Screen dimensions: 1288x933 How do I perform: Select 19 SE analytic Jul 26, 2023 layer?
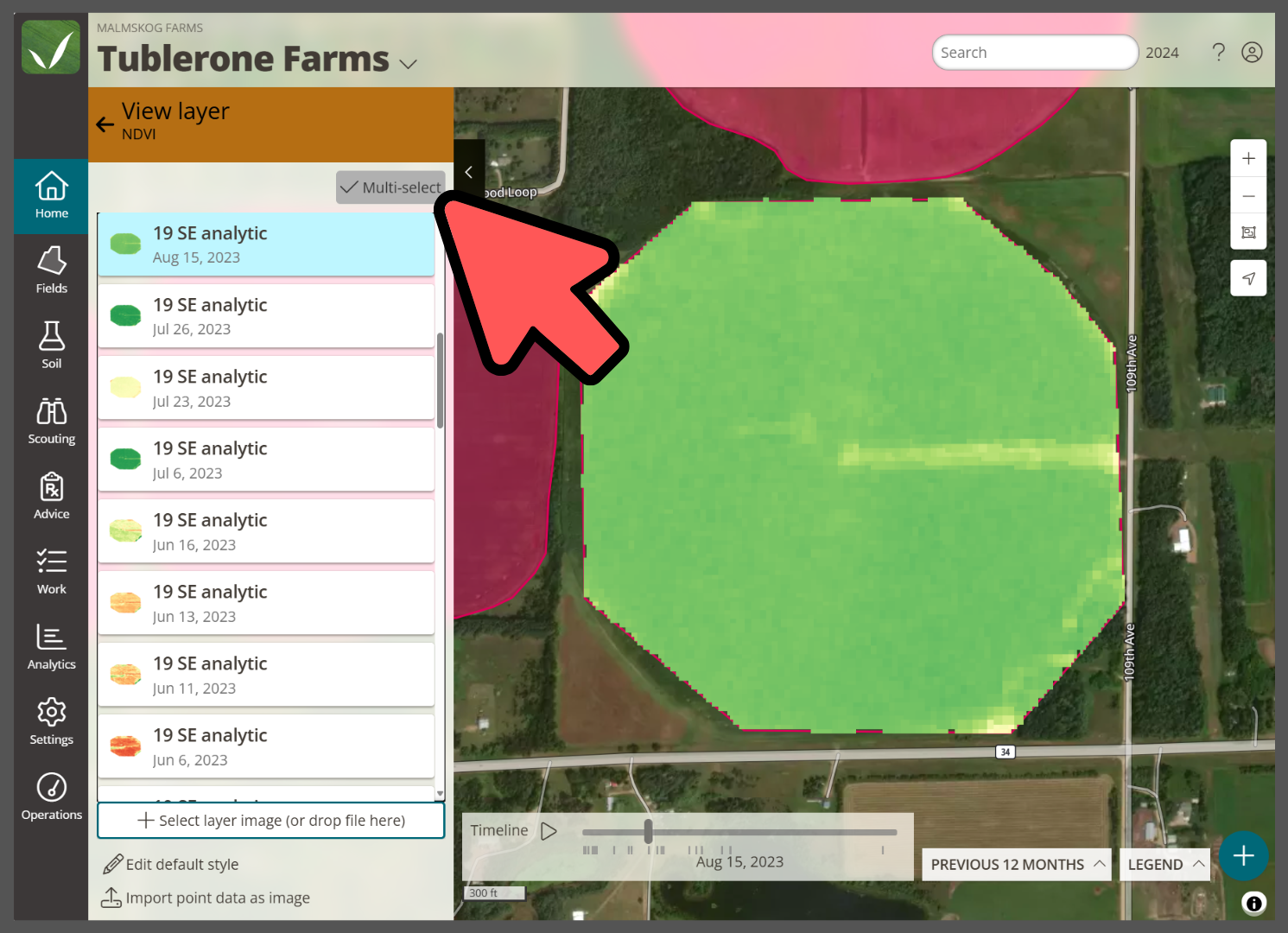pyautogui.click(x=266, y=316)
